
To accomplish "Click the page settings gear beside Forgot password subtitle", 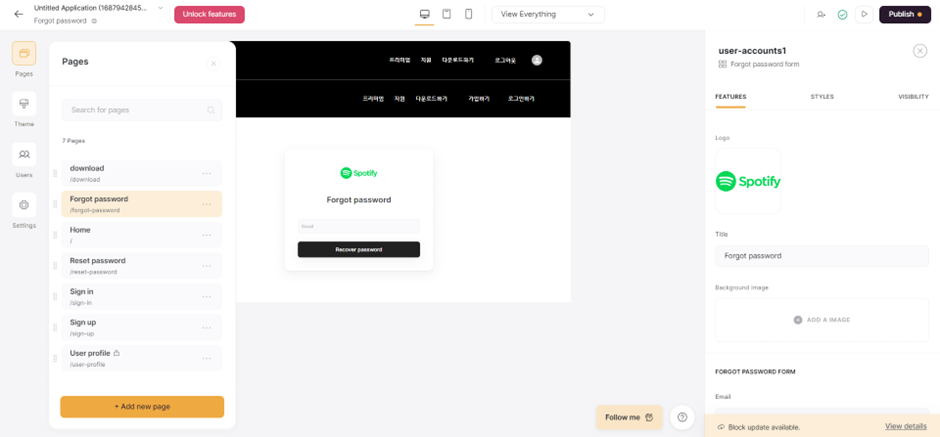I will (x=94, y=21).
